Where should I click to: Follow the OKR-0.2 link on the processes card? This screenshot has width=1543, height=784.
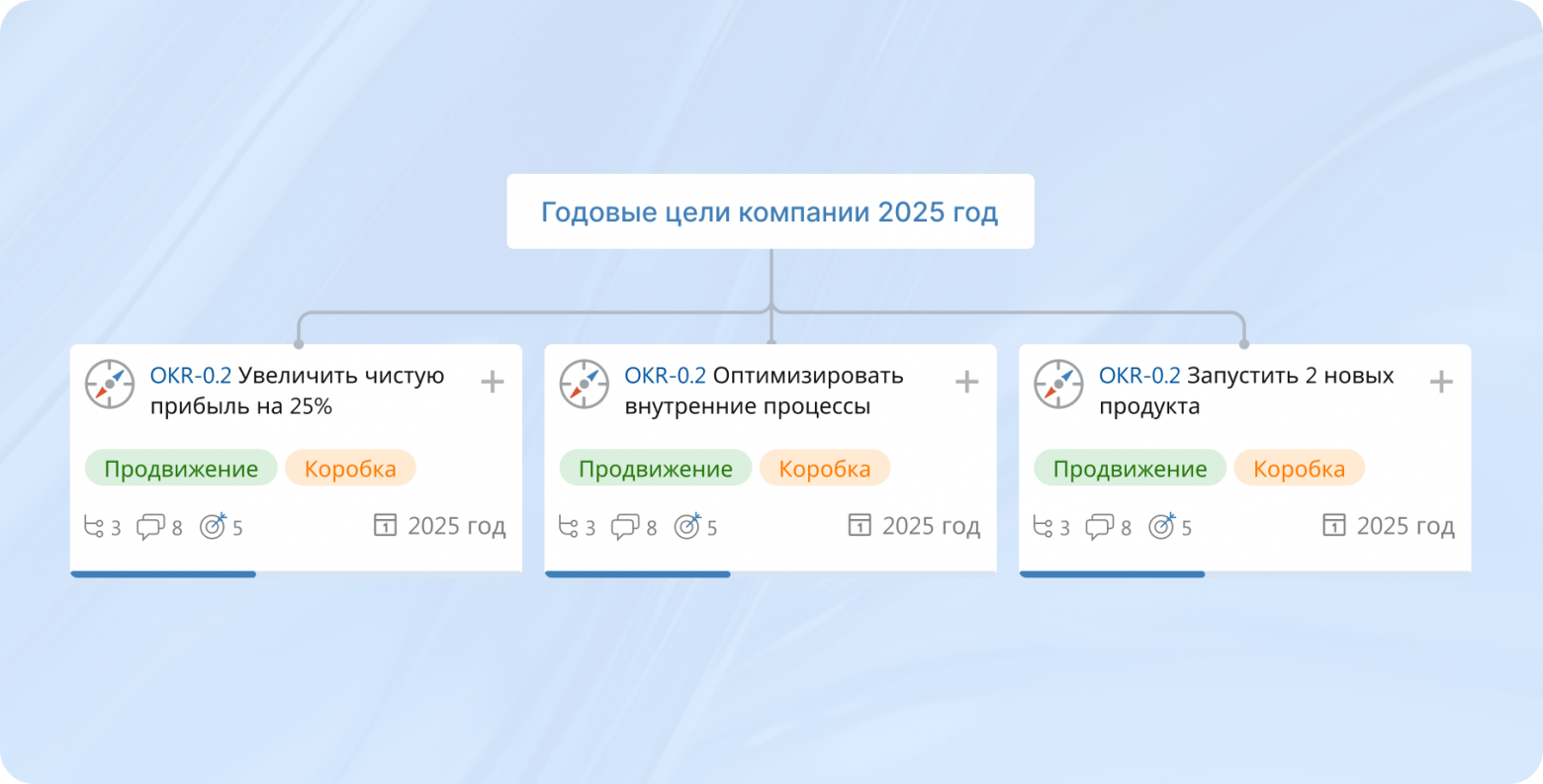click(663, 375)
